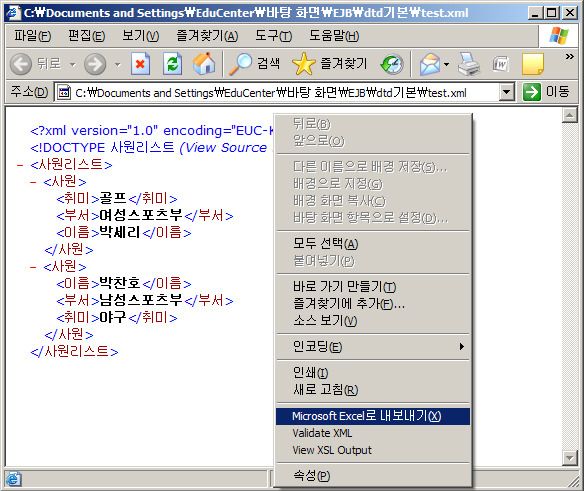Click the IE icon in the status bar
The height and width of the screenshot is (491, 584).
13,479
